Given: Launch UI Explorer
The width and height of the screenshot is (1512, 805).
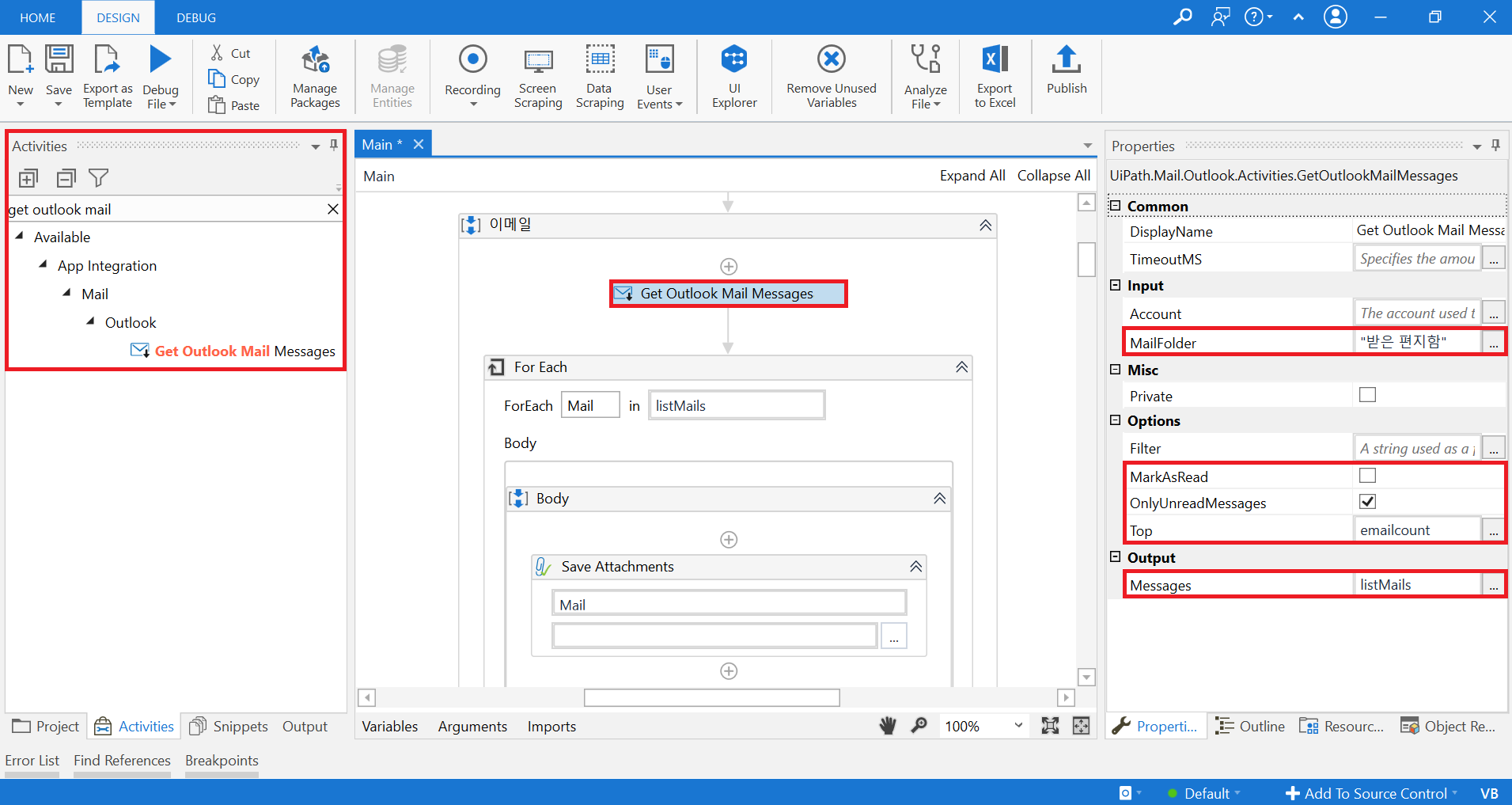Looking at the screenshot, I should [x=734, y=76].
